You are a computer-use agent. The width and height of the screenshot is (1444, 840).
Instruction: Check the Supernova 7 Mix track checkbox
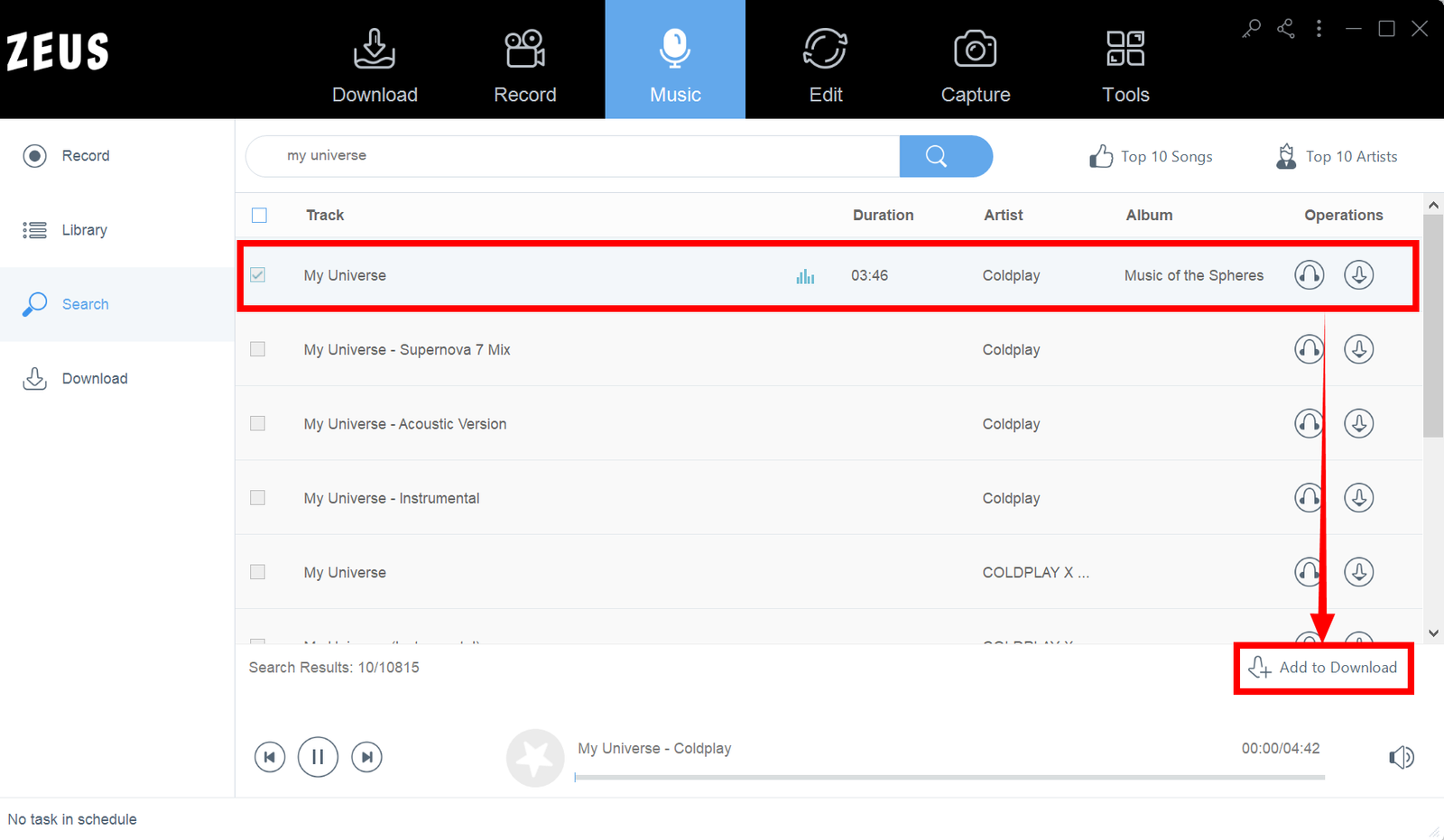(x=258, y=349)
